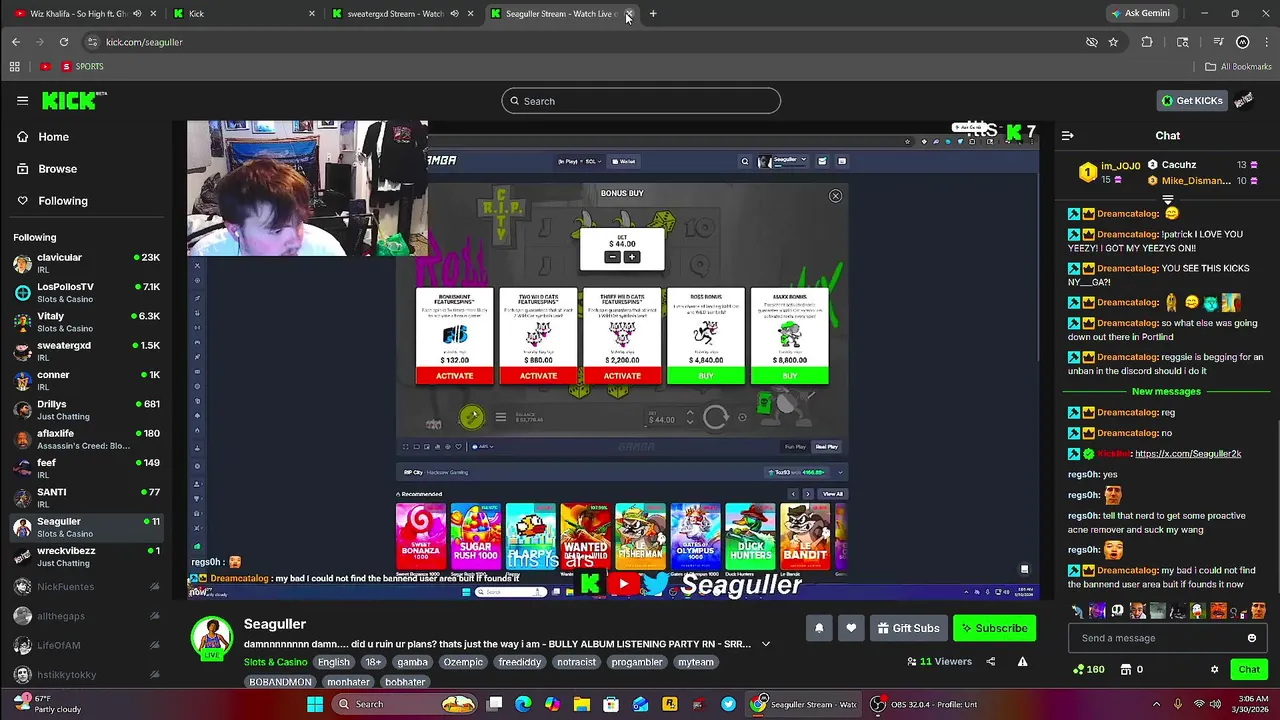Jump to New messages in chat
Viewport: 1280px width, 720px height.
point(1166,391)
